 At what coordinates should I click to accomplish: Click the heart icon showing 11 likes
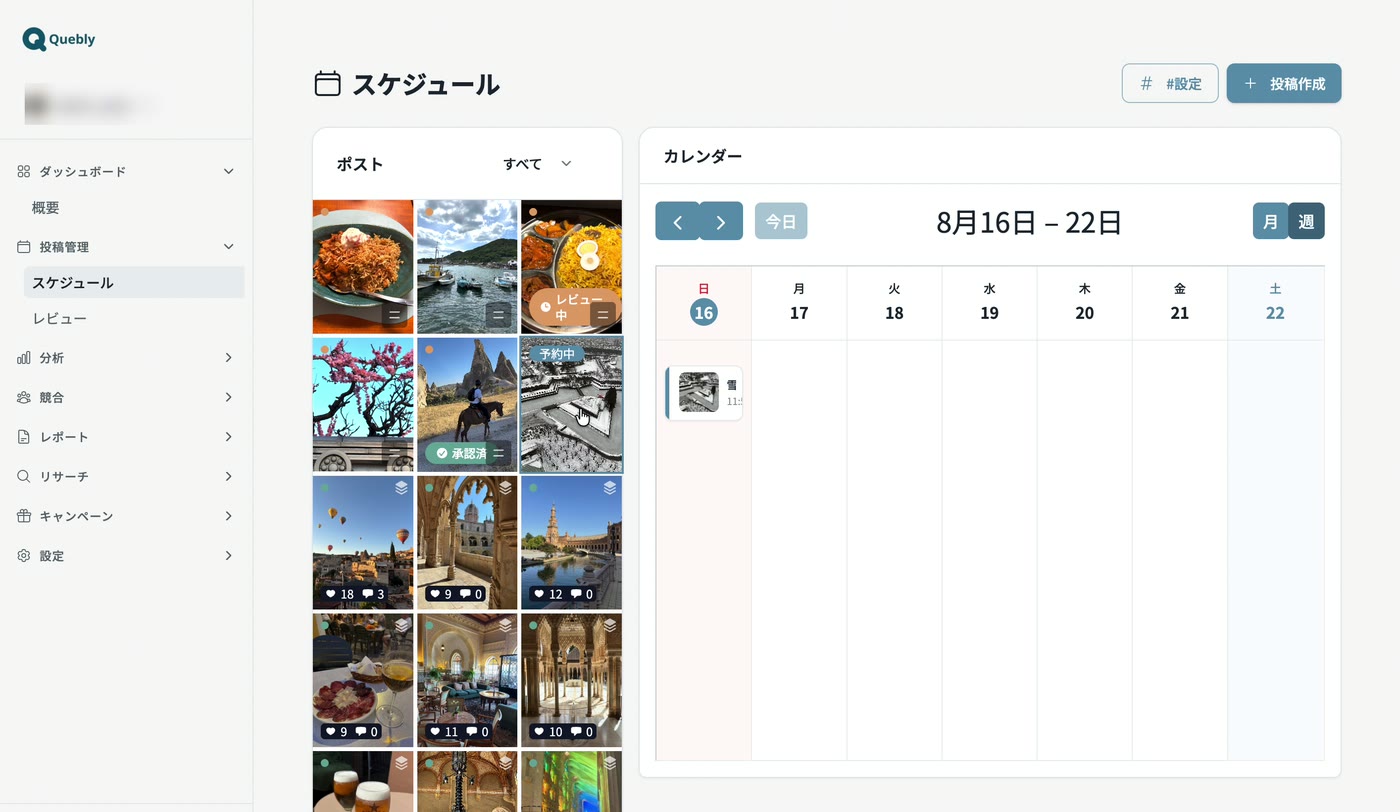(434, 732)
